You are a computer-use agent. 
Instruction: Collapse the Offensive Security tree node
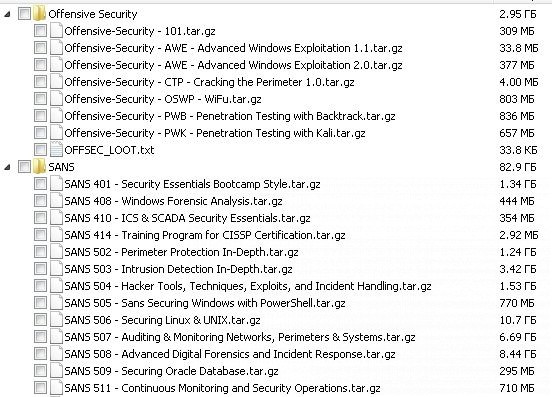click(7, 14)
